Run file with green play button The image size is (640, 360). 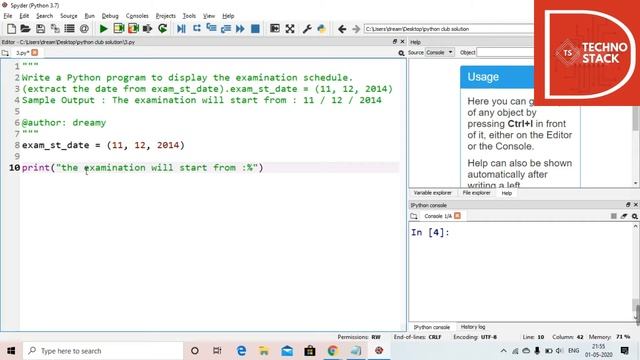click(104, 29)
